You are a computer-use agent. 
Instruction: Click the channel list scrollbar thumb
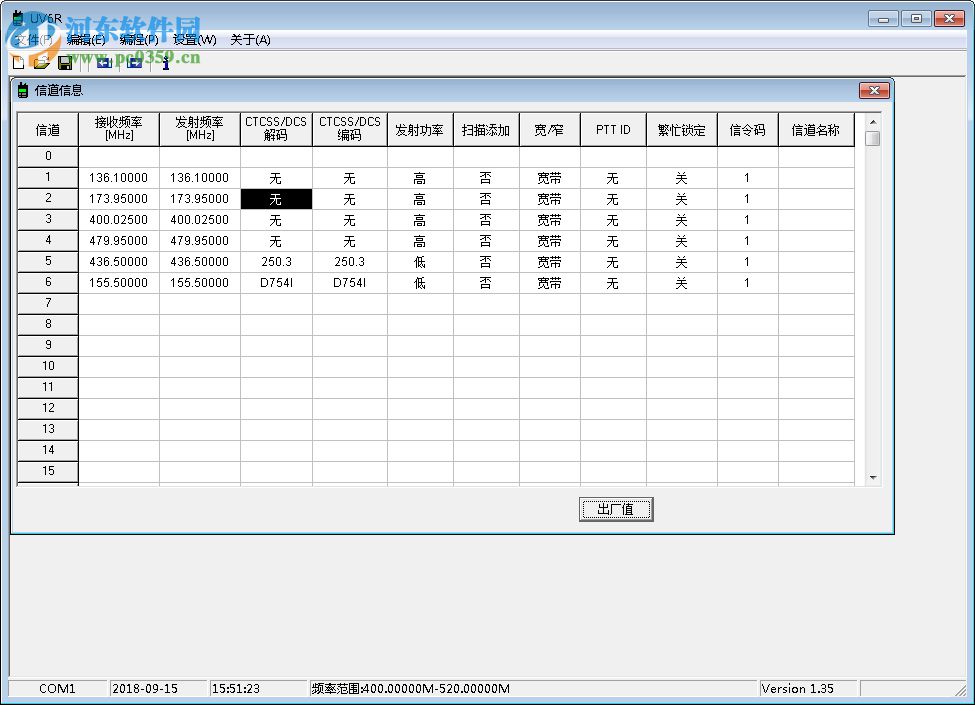pos(873,138)
